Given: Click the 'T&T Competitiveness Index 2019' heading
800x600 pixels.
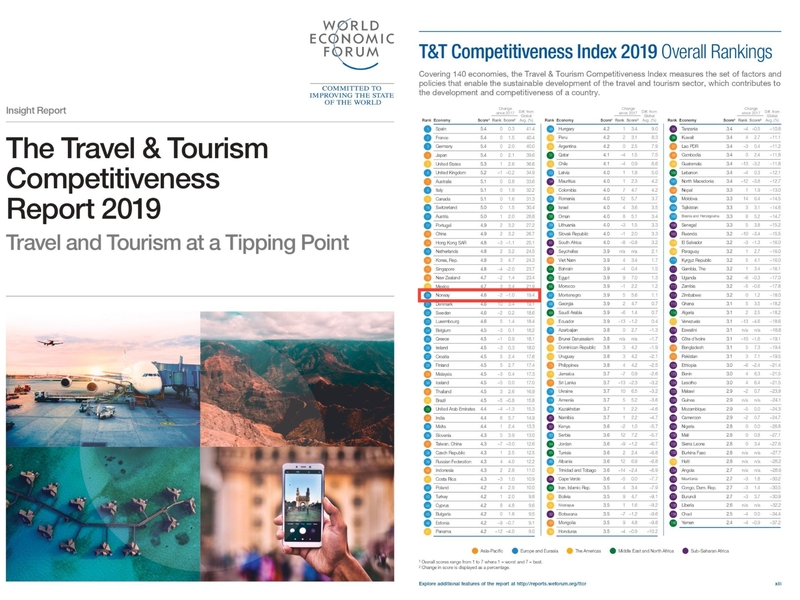Looking at the screenshot, I should click(x=538, y=52).
